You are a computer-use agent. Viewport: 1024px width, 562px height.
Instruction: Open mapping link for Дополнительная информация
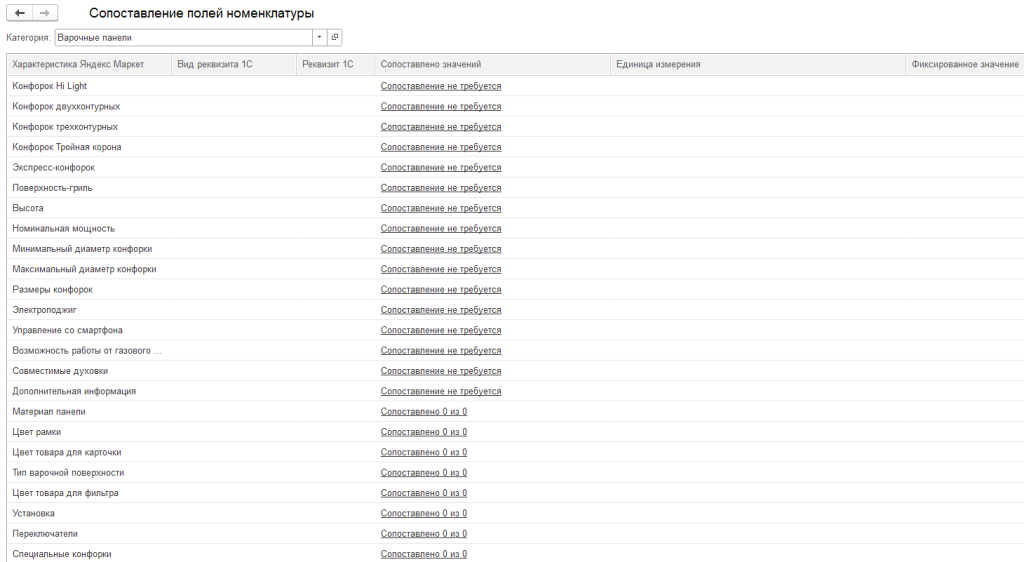pyautogui.click(x=441, y=391)
